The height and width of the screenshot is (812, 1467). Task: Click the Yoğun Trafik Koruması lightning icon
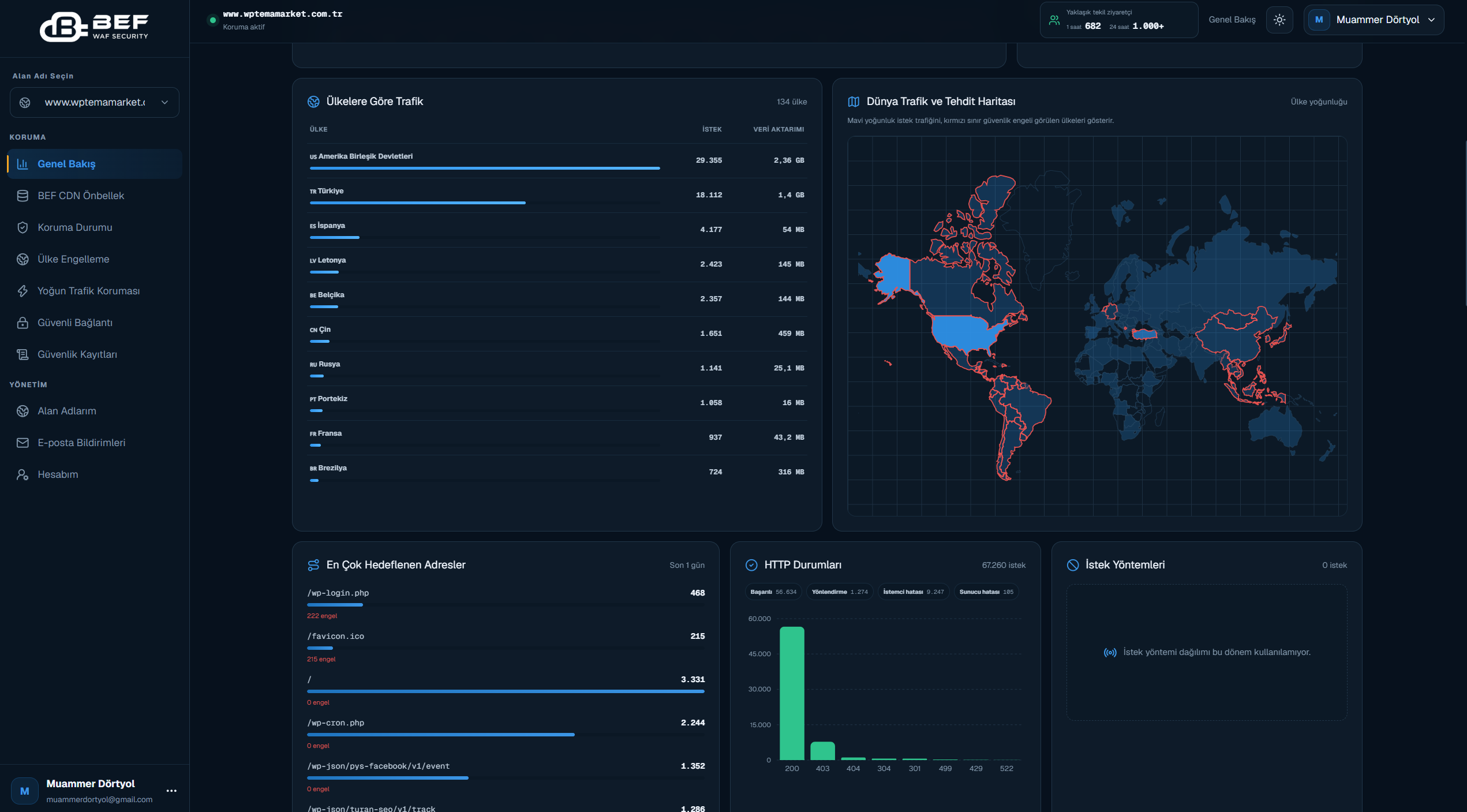[23, 291]
